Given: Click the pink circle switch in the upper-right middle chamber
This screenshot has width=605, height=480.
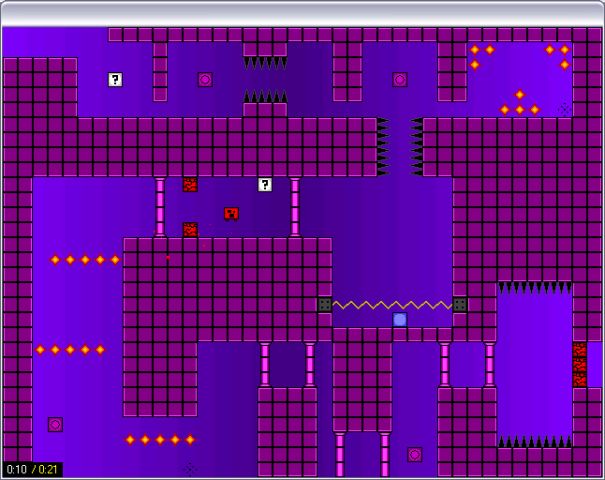Looking at the screenshot, I should [400, 79].
